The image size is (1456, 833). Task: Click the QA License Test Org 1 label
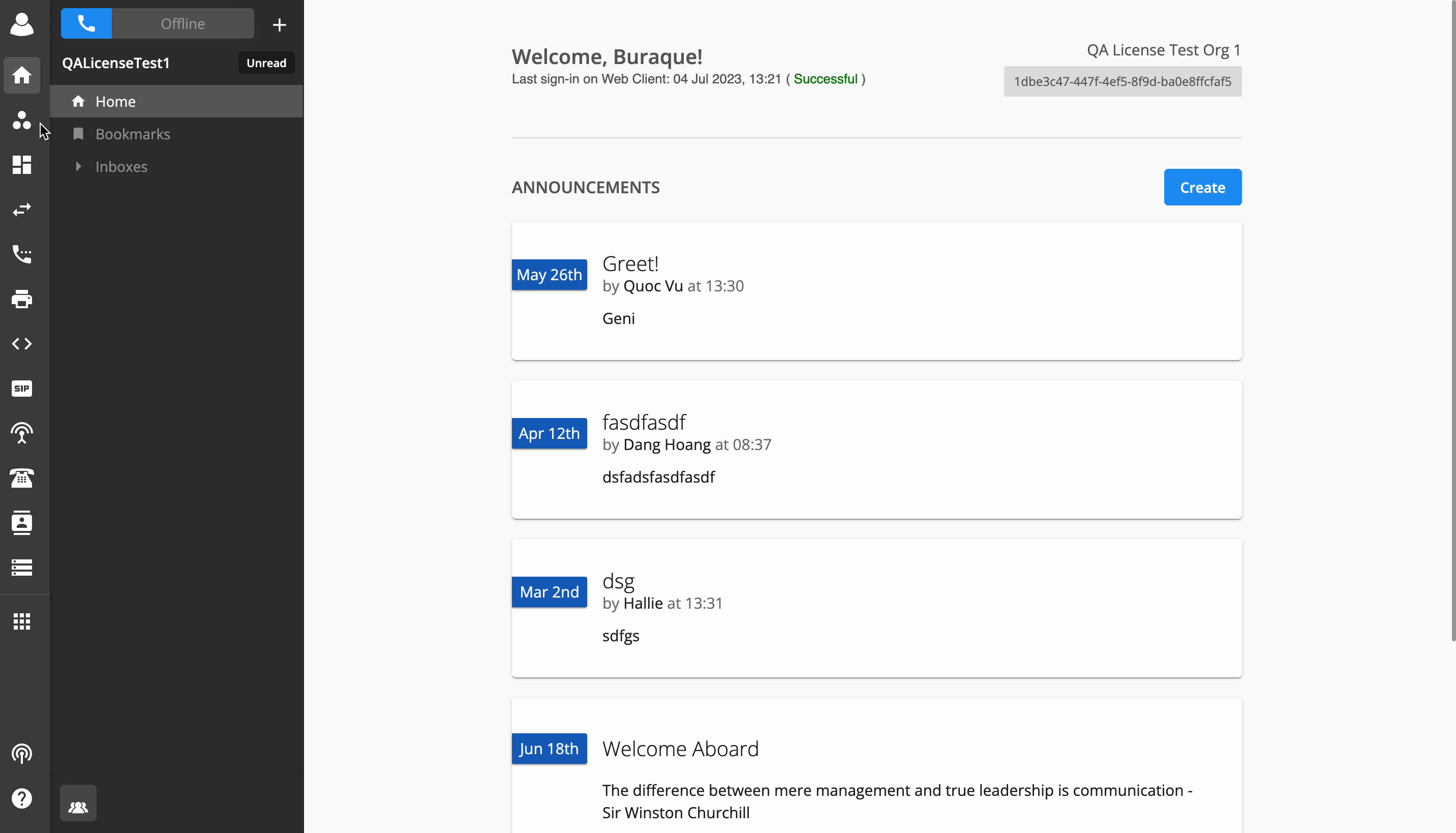pos(1164,50)
